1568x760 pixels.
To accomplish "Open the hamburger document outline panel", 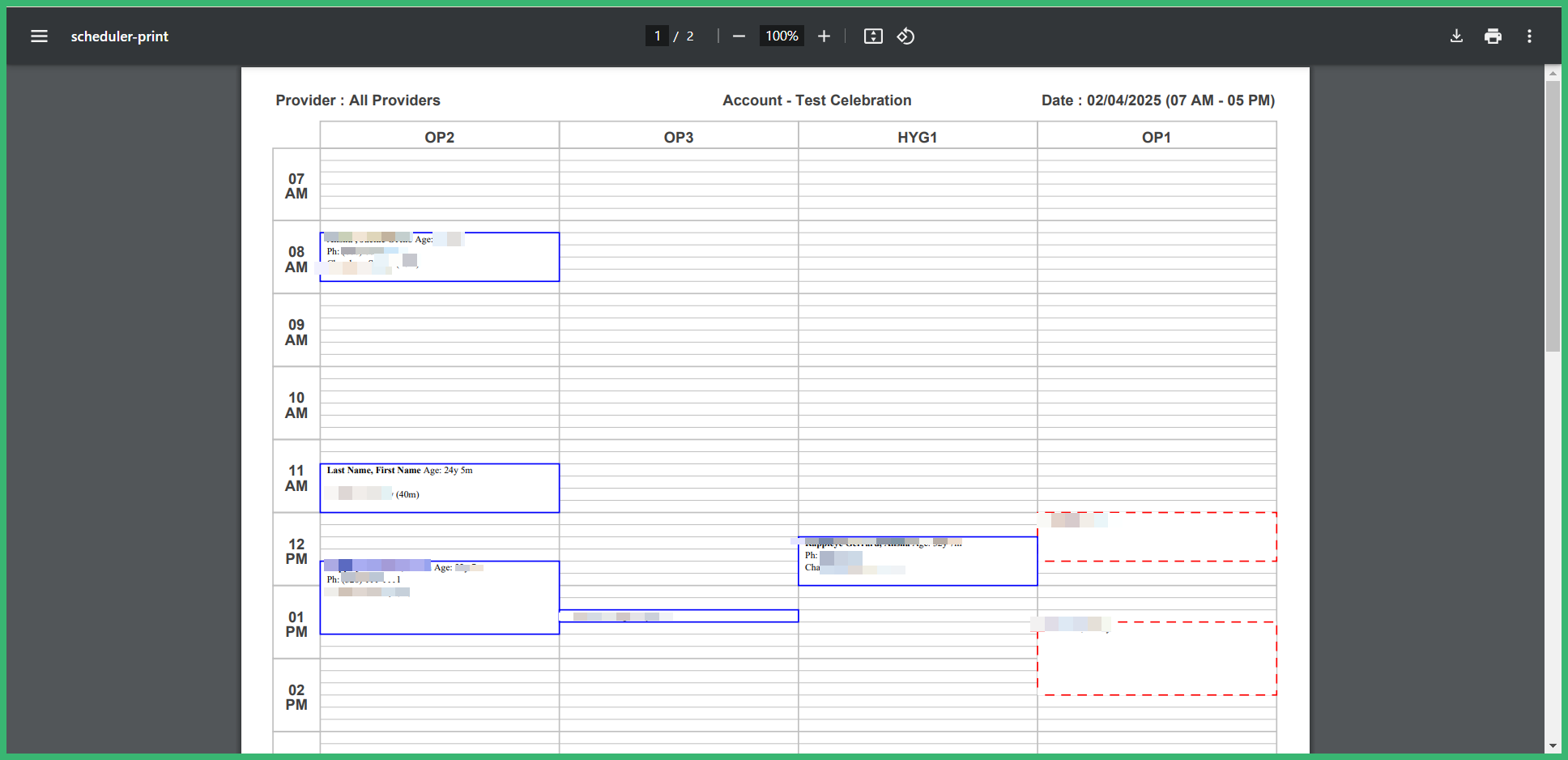I will 39,36.
